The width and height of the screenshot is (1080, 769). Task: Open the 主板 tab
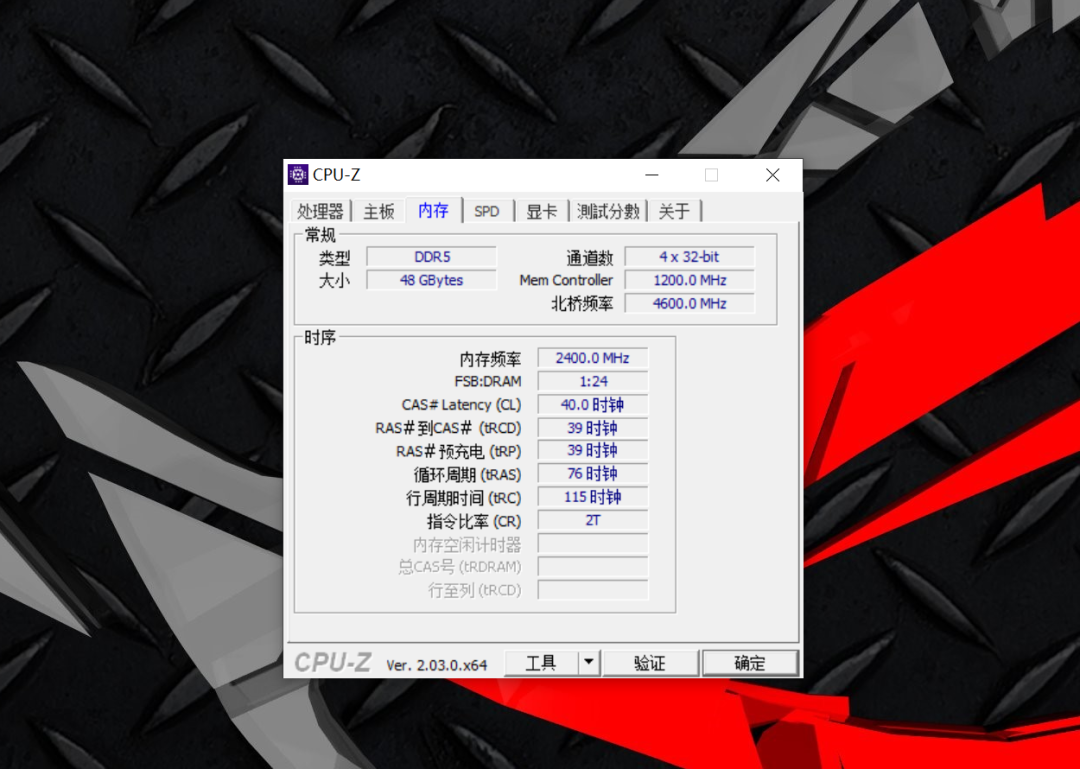pos(379,211)
